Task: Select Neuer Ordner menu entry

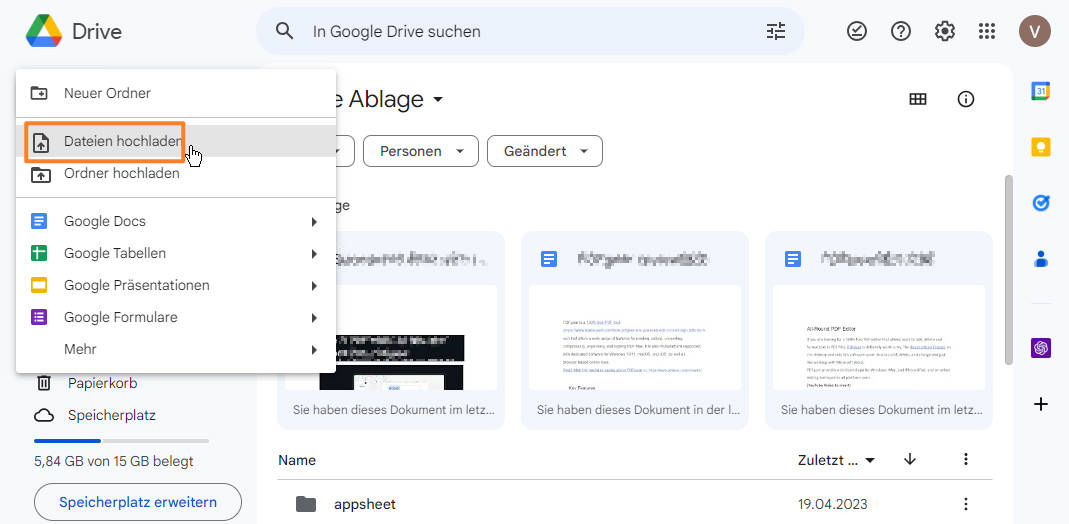Action: pyautogui.click(x=176, y=93)
